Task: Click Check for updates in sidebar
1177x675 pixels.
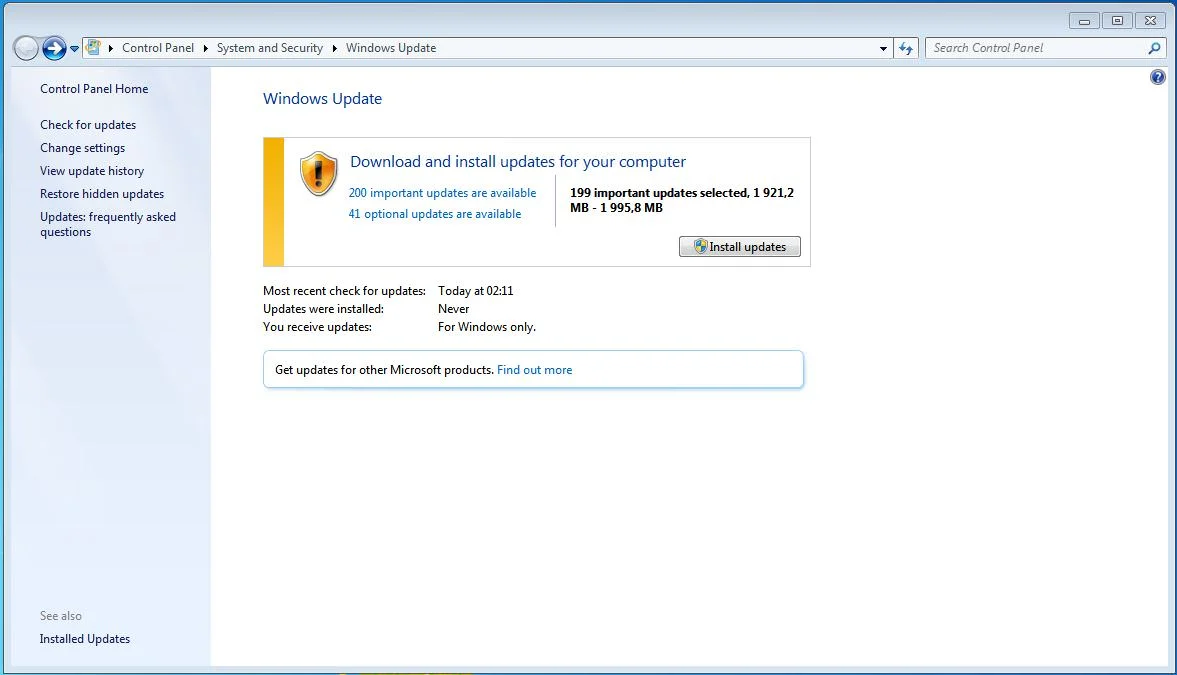Action: (88, 125)
